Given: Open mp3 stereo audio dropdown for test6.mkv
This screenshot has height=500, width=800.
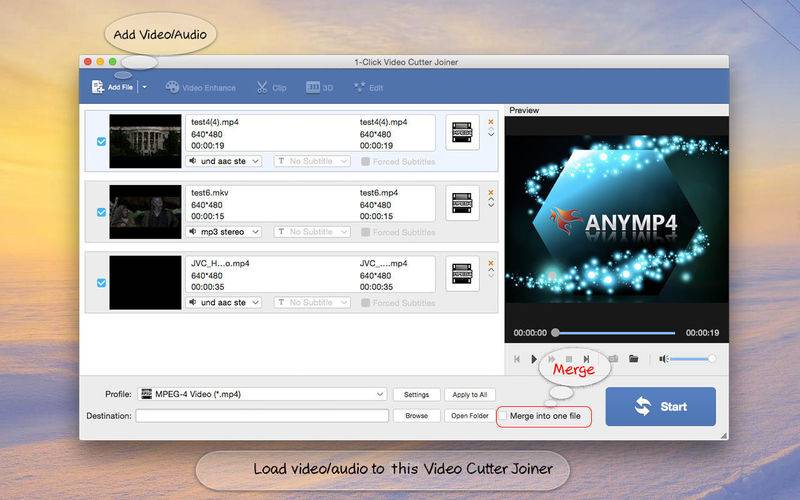Looking at the screenshot, I should [224, 232].
